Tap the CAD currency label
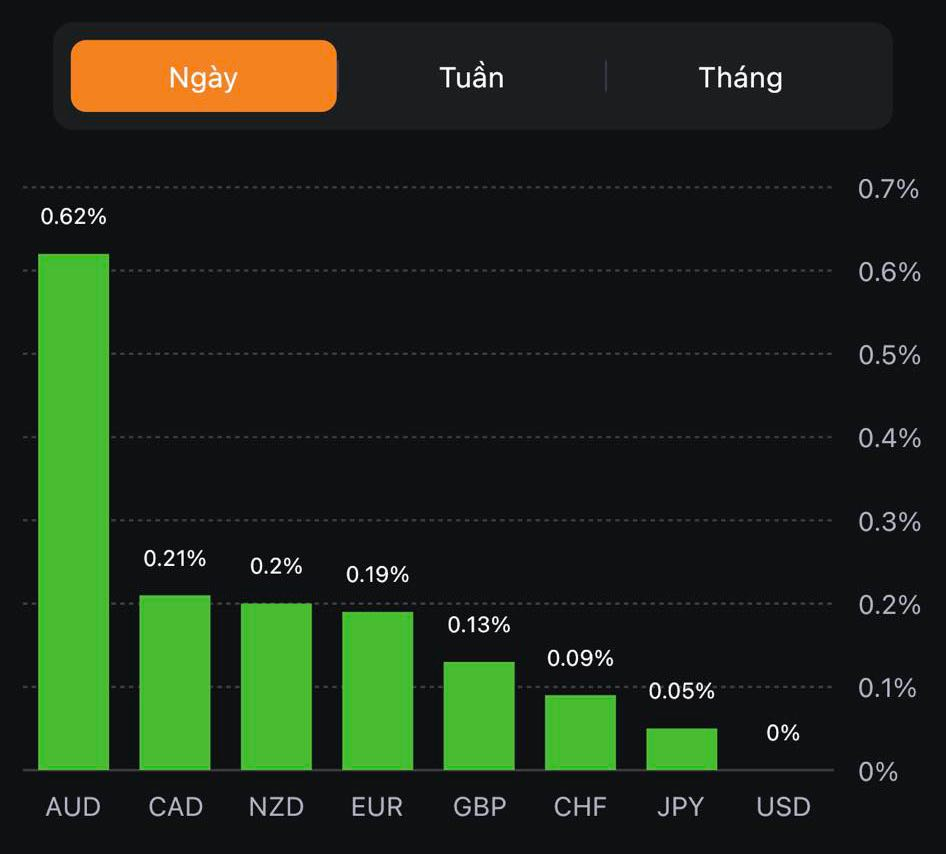 pyautogui.click(x=175, y=807)
